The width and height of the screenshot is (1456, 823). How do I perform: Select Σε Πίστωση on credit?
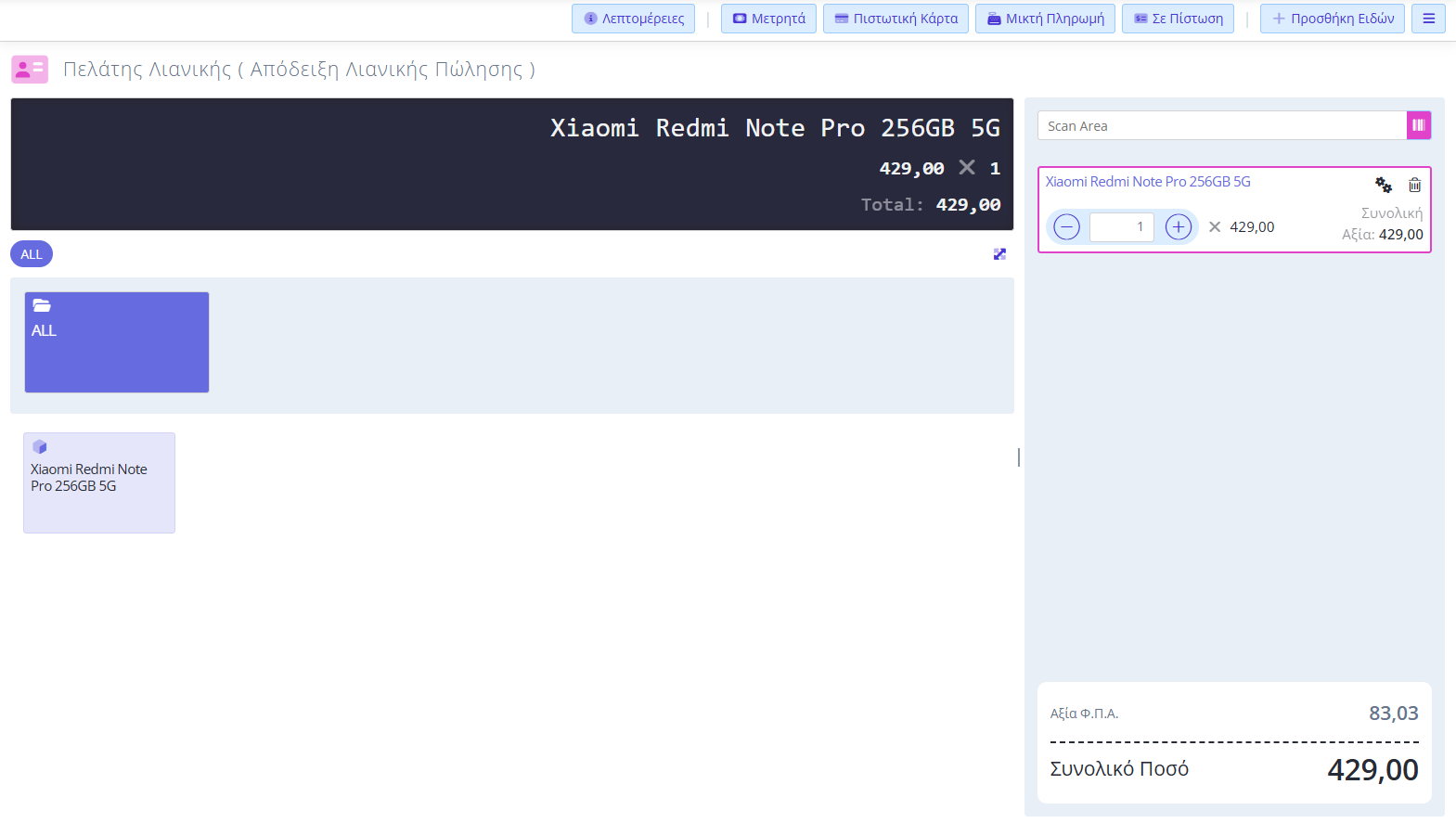coord(1178,19)
